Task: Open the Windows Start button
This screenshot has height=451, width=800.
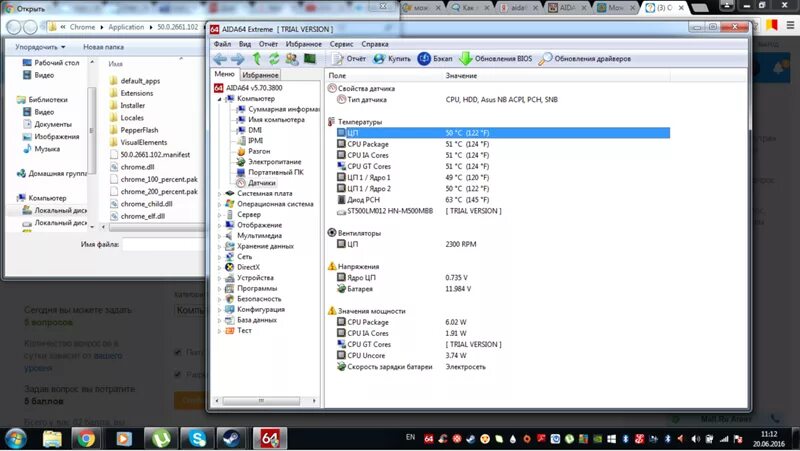Action: point(15,439)
